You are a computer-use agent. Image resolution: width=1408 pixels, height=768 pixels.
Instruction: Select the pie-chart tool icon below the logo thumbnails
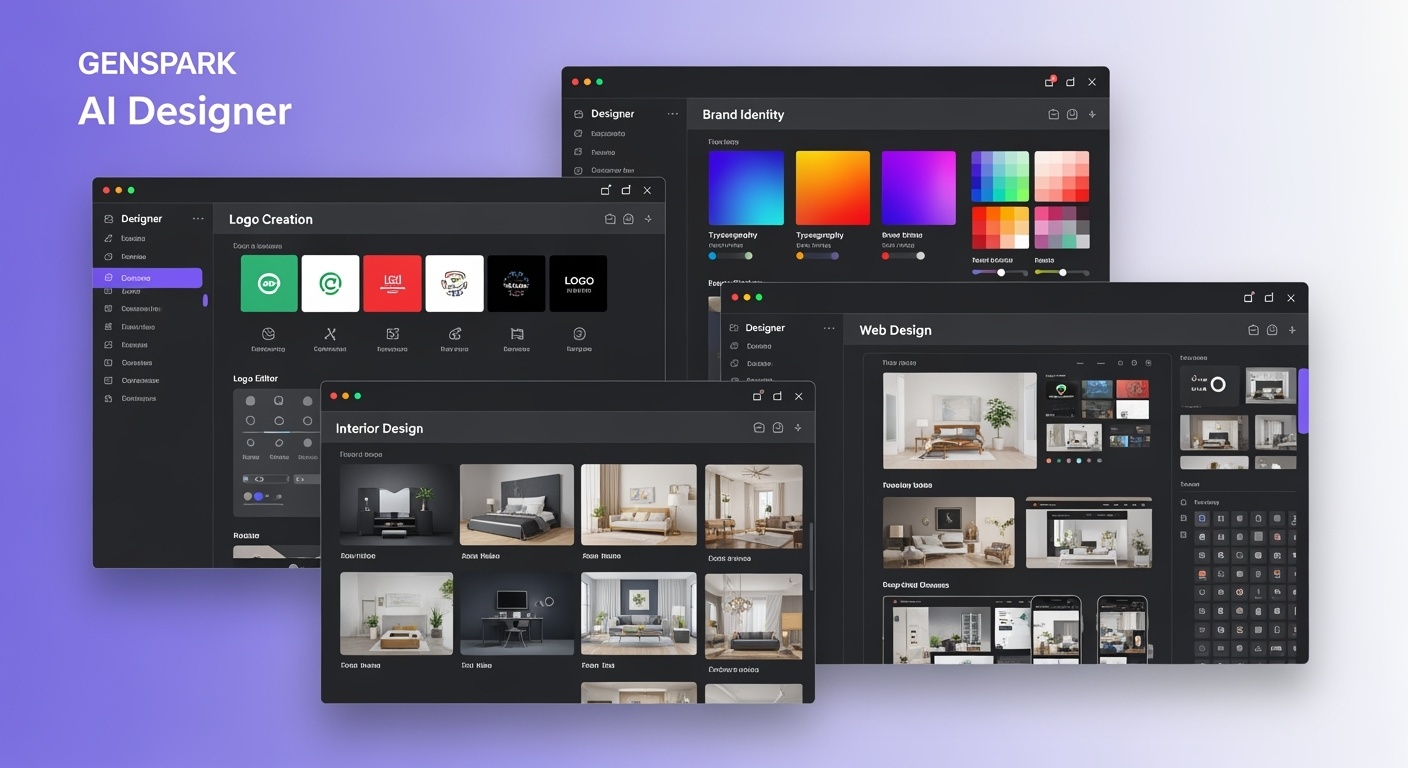pyautogui.click(x=268, y=334)
